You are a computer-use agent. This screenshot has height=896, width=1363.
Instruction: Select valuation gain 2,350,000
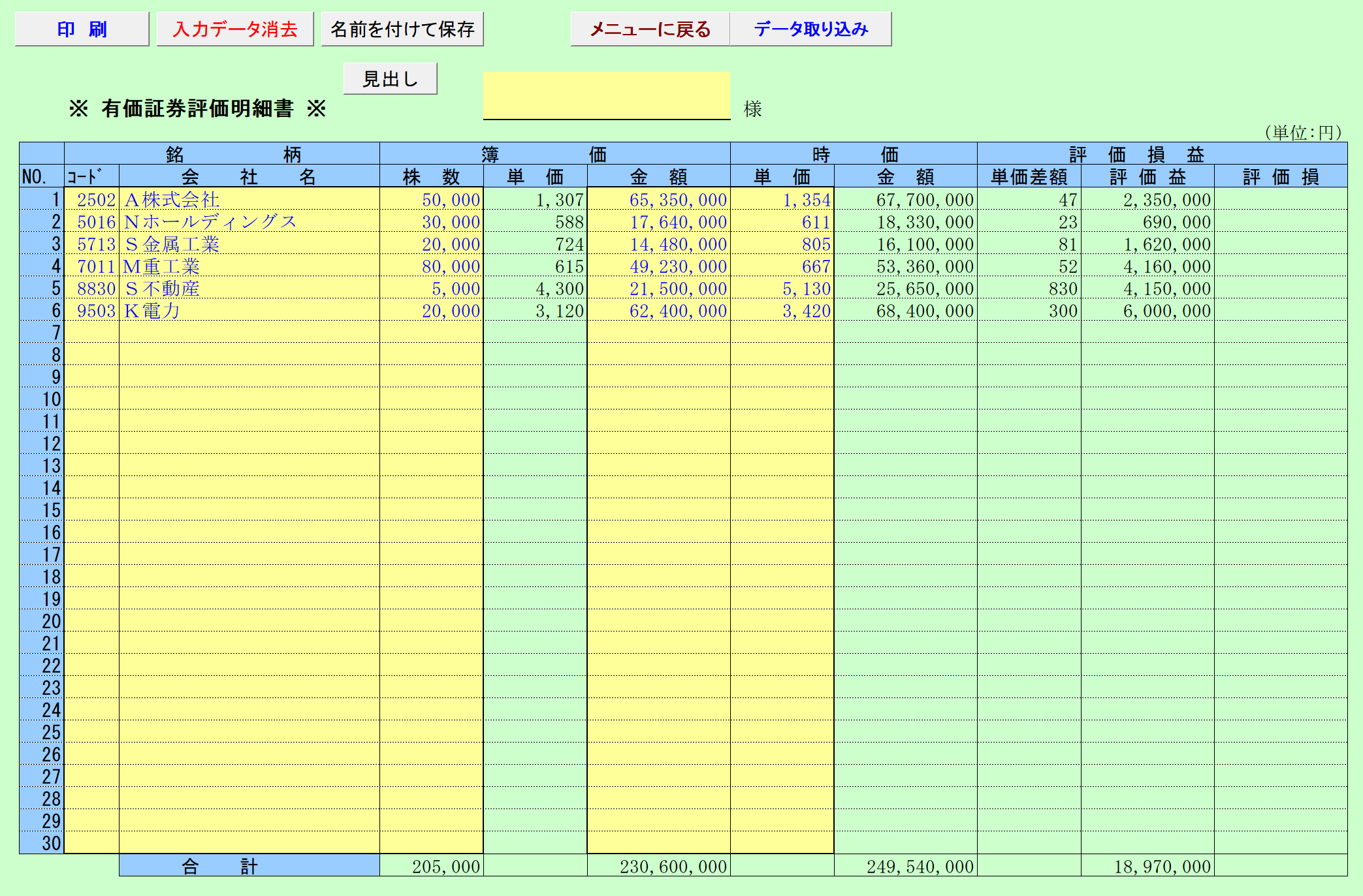(1147, 199)
